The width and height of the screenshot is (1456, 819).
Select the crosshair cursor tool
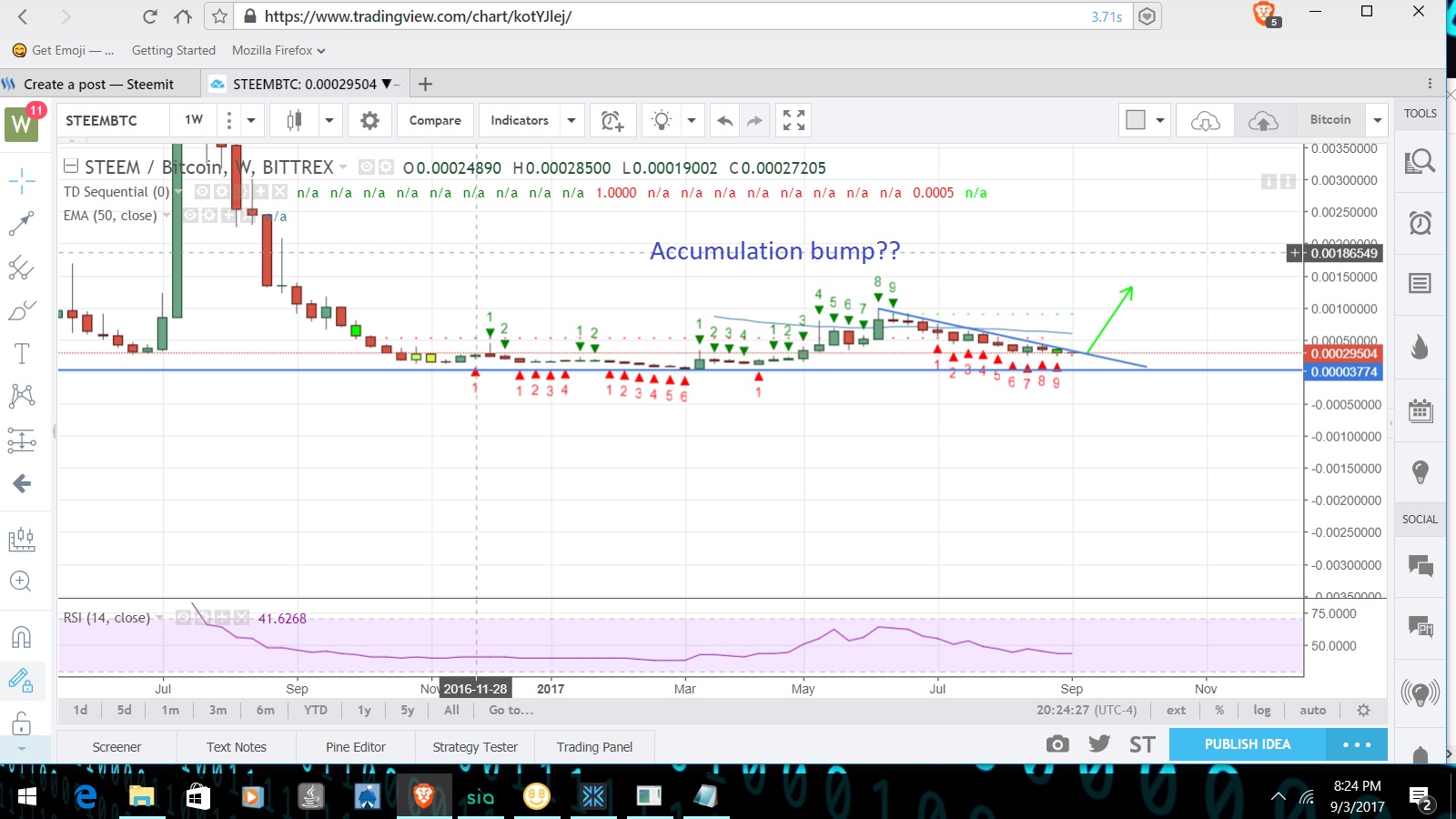[x=22, y=180]
